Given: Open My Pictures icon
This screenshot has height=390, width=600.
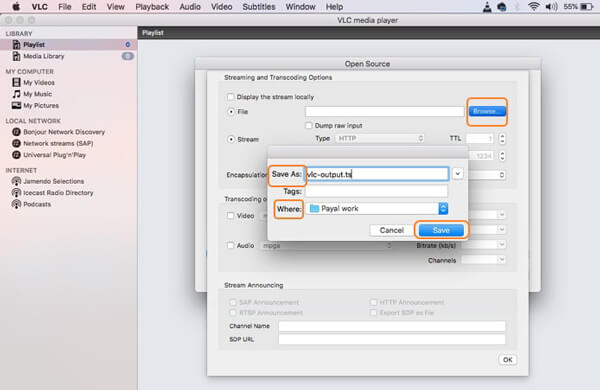Looking at the screenshot, I should pyautogui.click(x=16, y=105).
